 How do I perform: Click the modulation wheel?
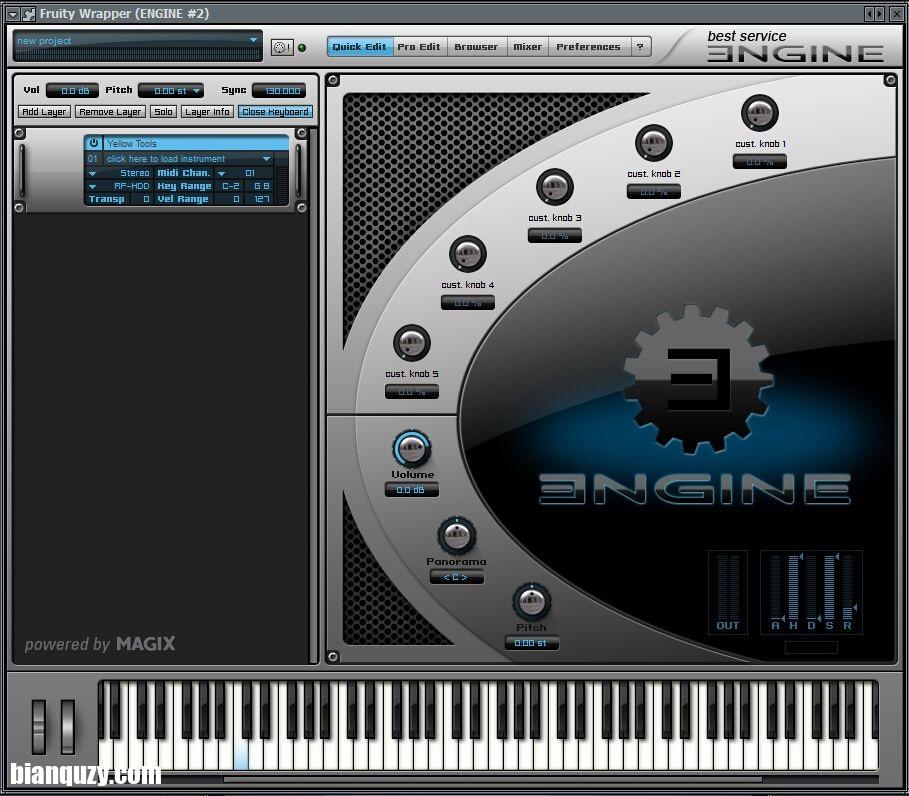68,726
